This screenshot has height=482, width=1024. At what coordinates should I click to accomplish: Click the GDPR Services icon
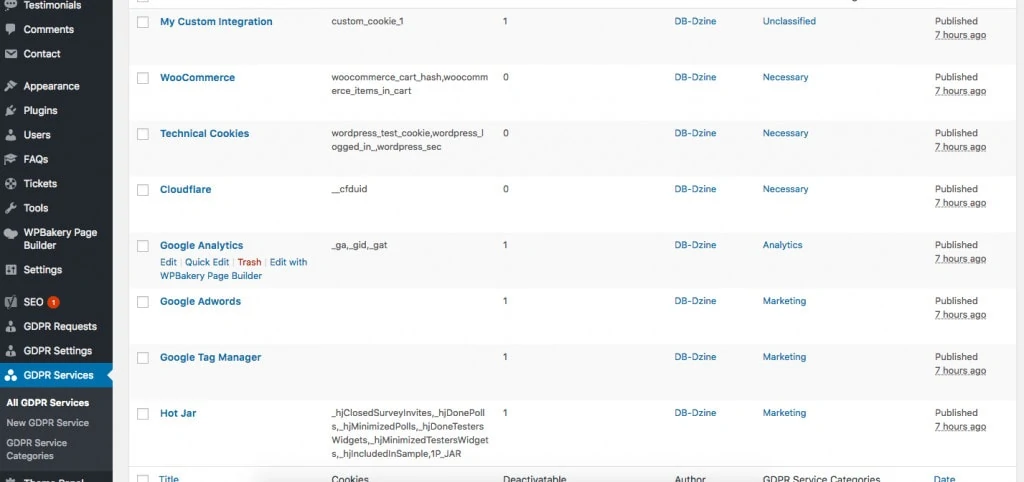click(10, 375)
